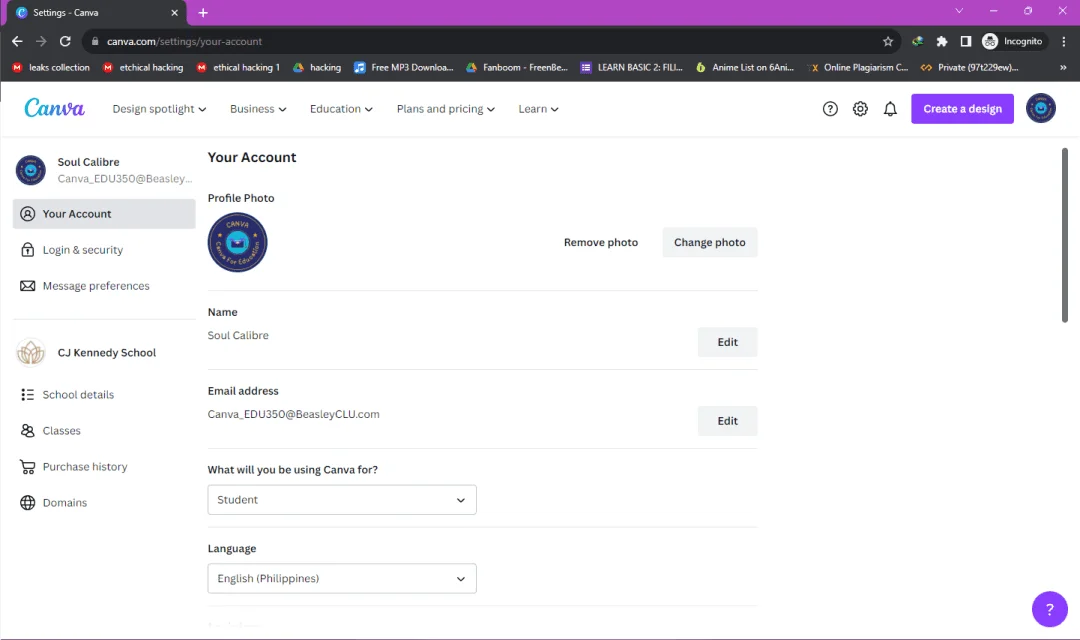1080x640 pixels.
Task: Open the Chrome three-dot menu
Action: tap(1063, 41)
